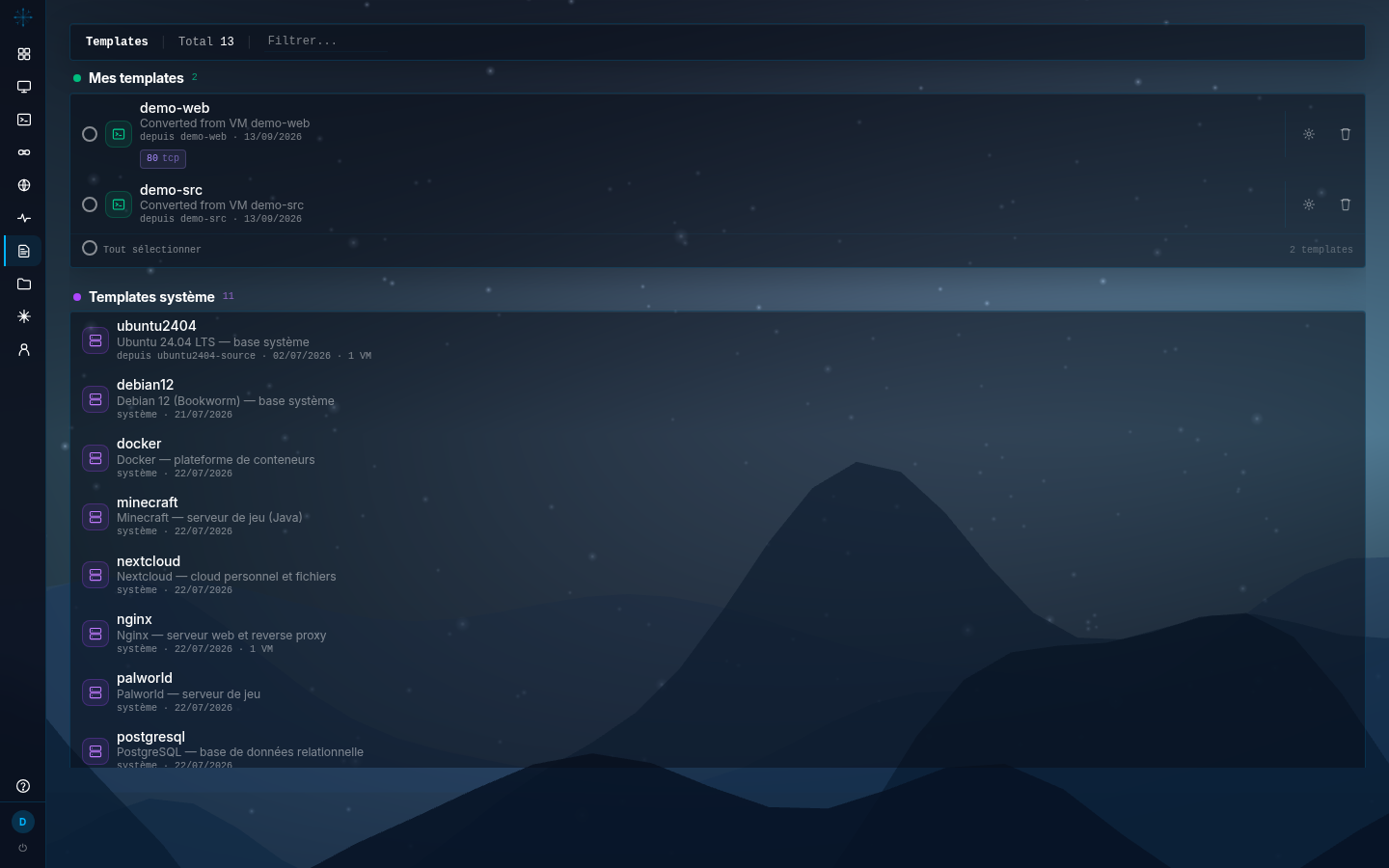The width and height of the screenshot is (1389, 868).
Task: Open the folder sidebar icon
Action: pos(24,284)
